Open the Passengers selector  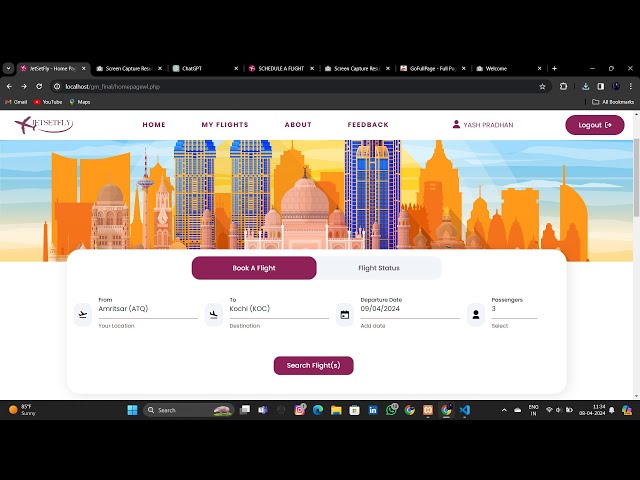pyautogui.click(x=514, y=309)
